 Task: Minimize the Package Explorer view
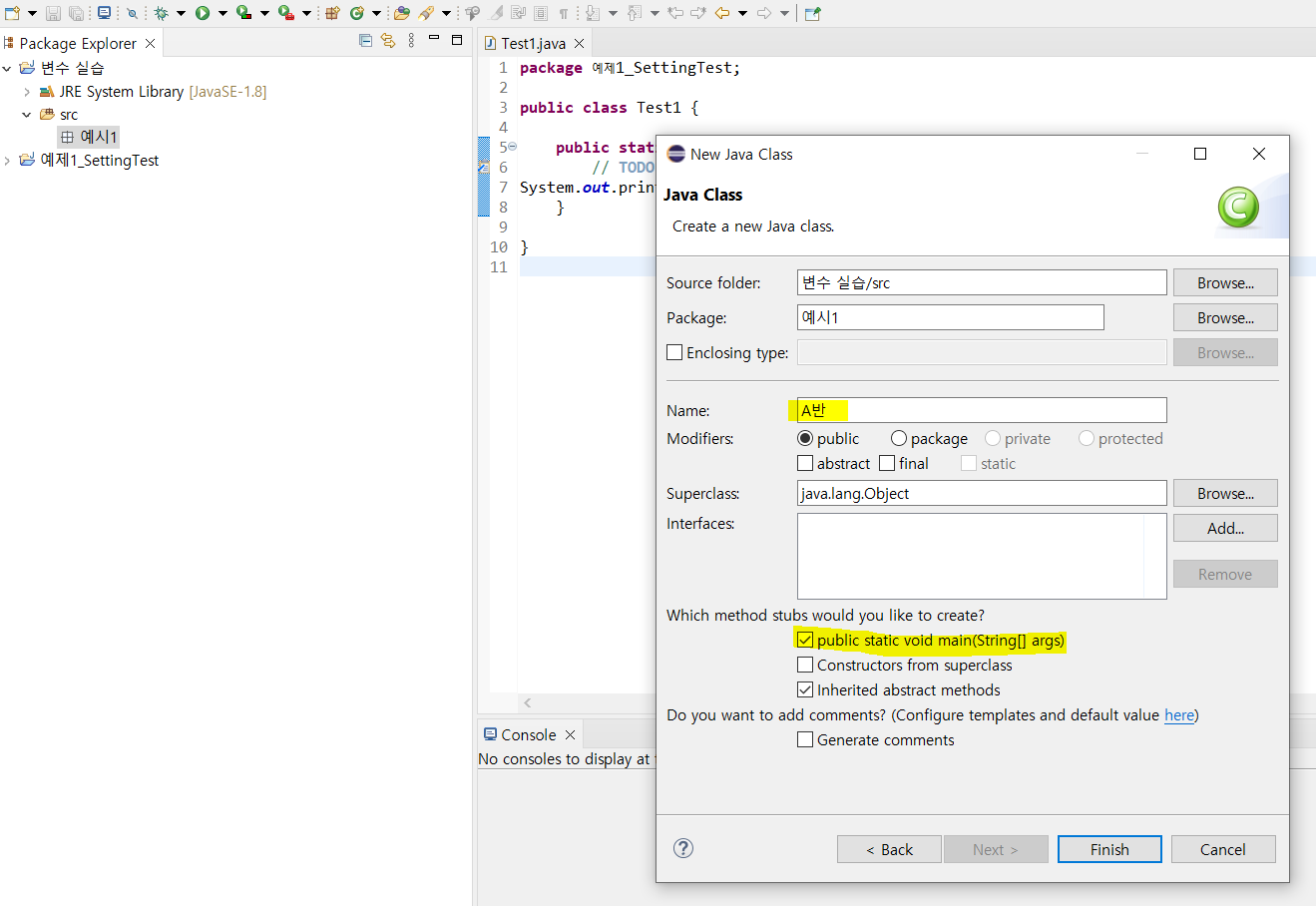point(434,39)
